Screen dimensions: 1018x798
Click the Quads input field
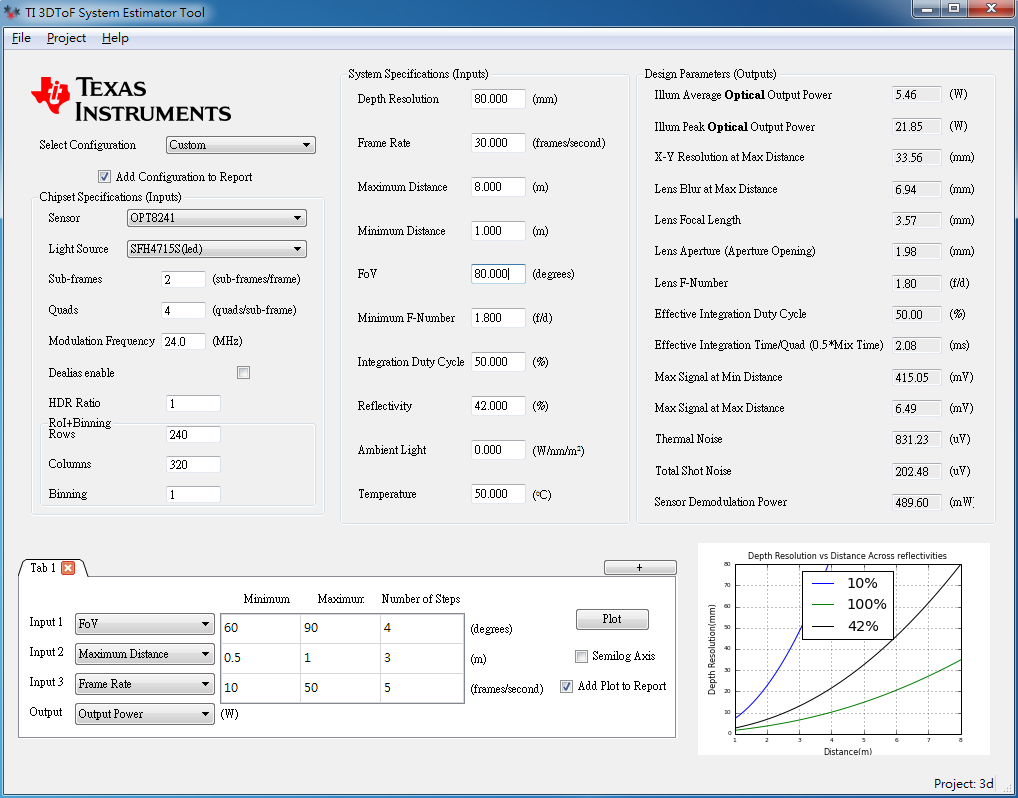(x=183, y=310)
